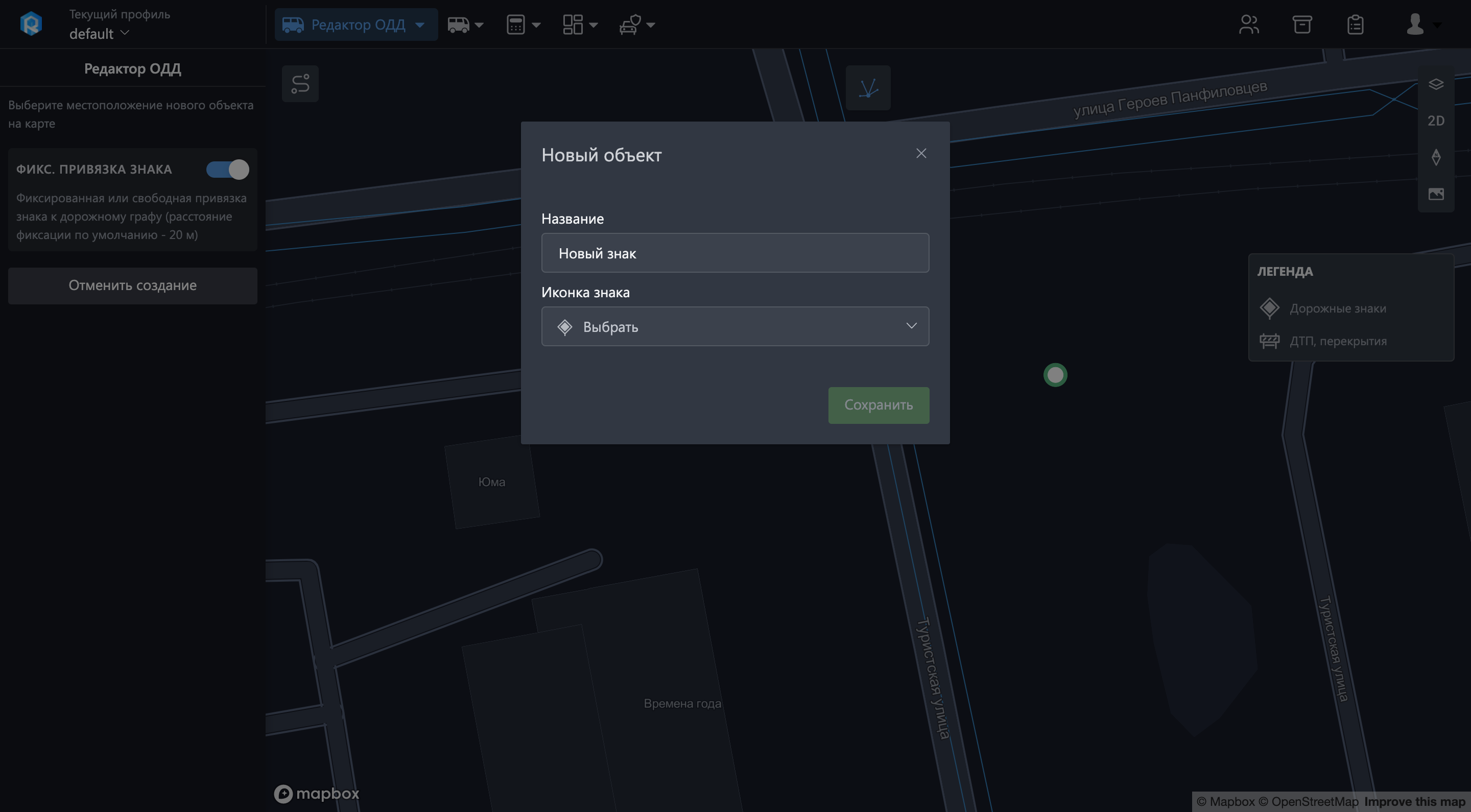Screen dimensions: 1471x812
Task: Open the Improve this map link
Action: point(1414,802)
